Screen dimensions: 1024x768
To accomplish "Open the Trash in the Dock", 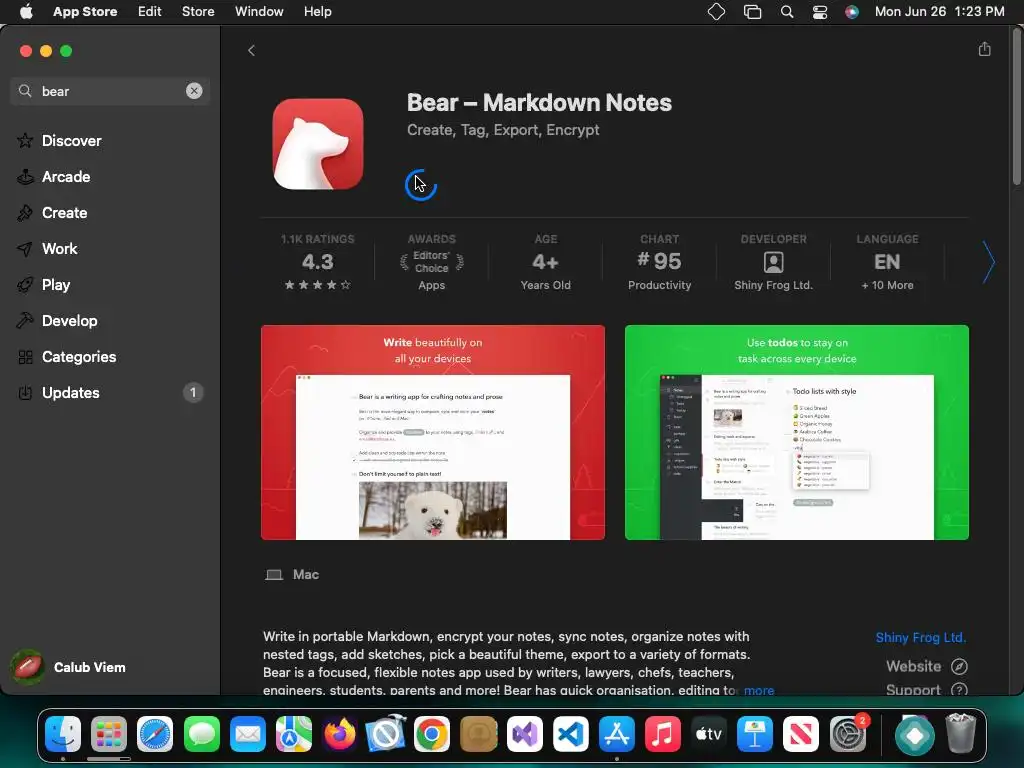I will pyautogui.click(x=961, y=735).
